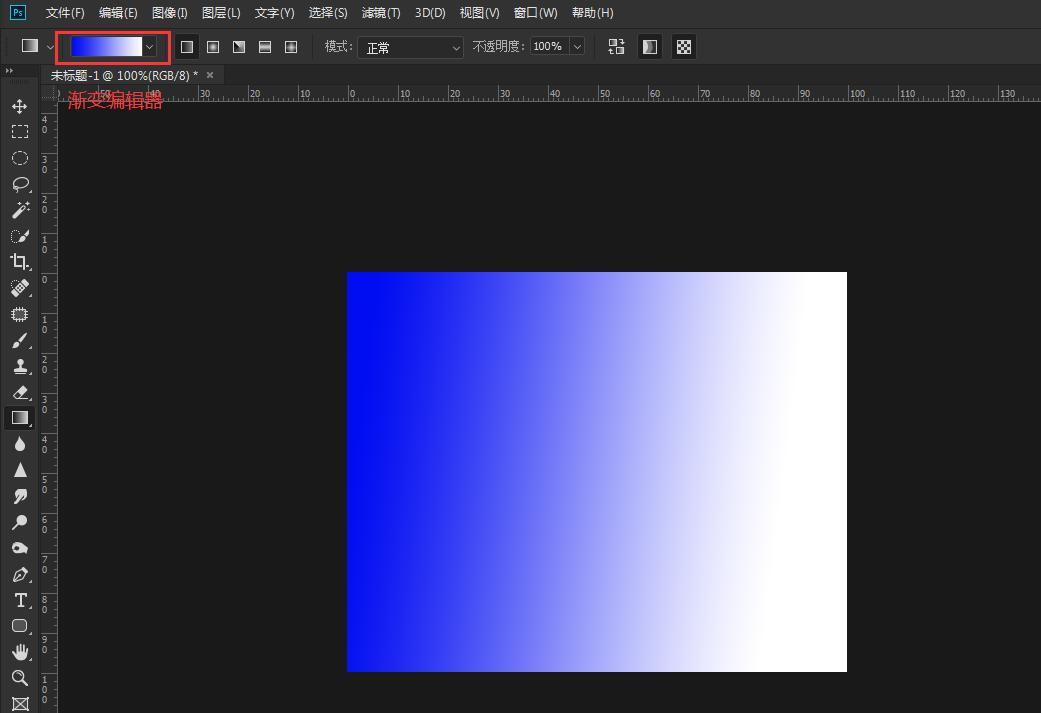Select the Eraser tool
Screen dimensions: 1041x713
[20, 392]
